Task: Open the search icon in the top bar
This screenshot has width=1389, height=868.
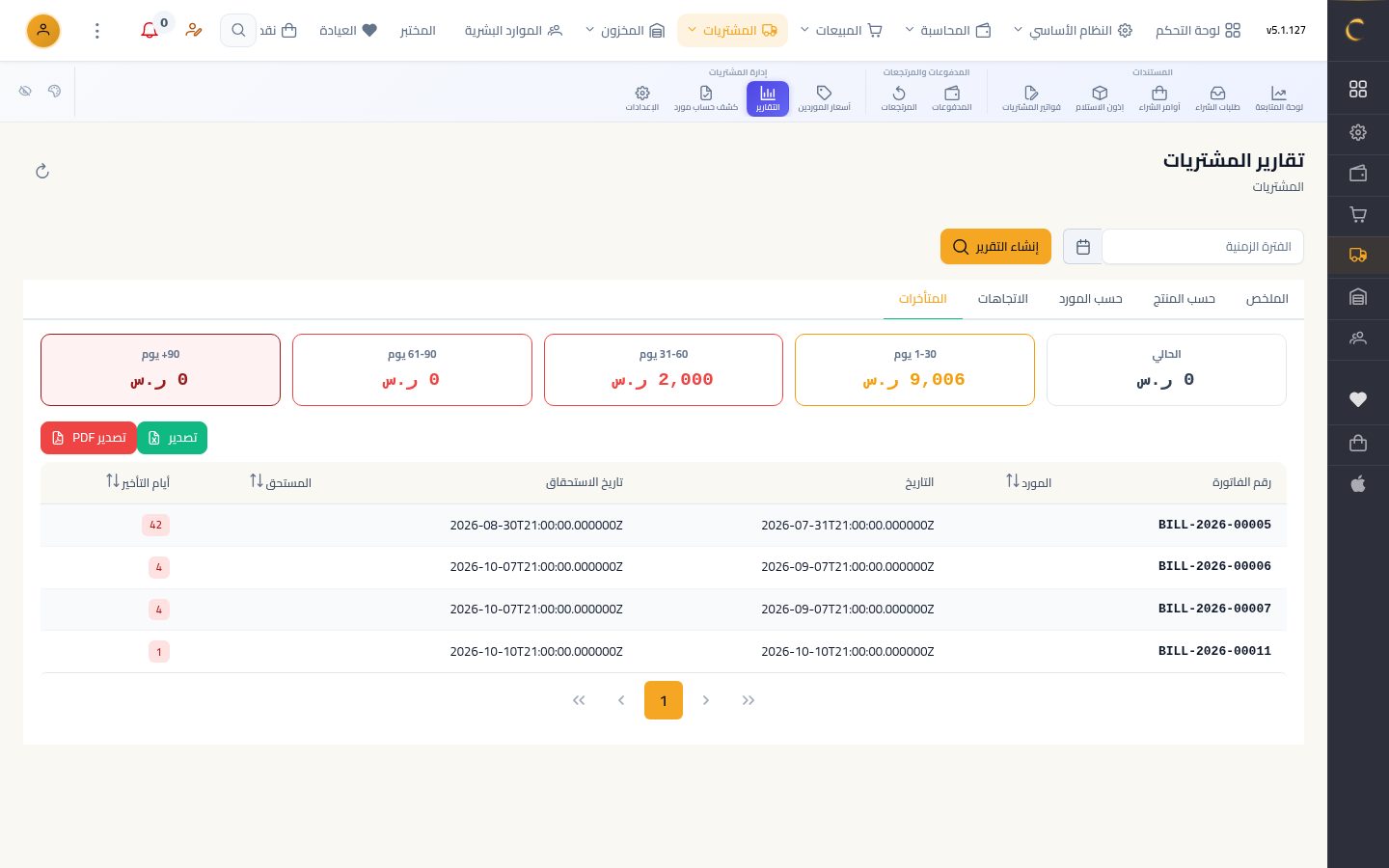Action: 238,31
